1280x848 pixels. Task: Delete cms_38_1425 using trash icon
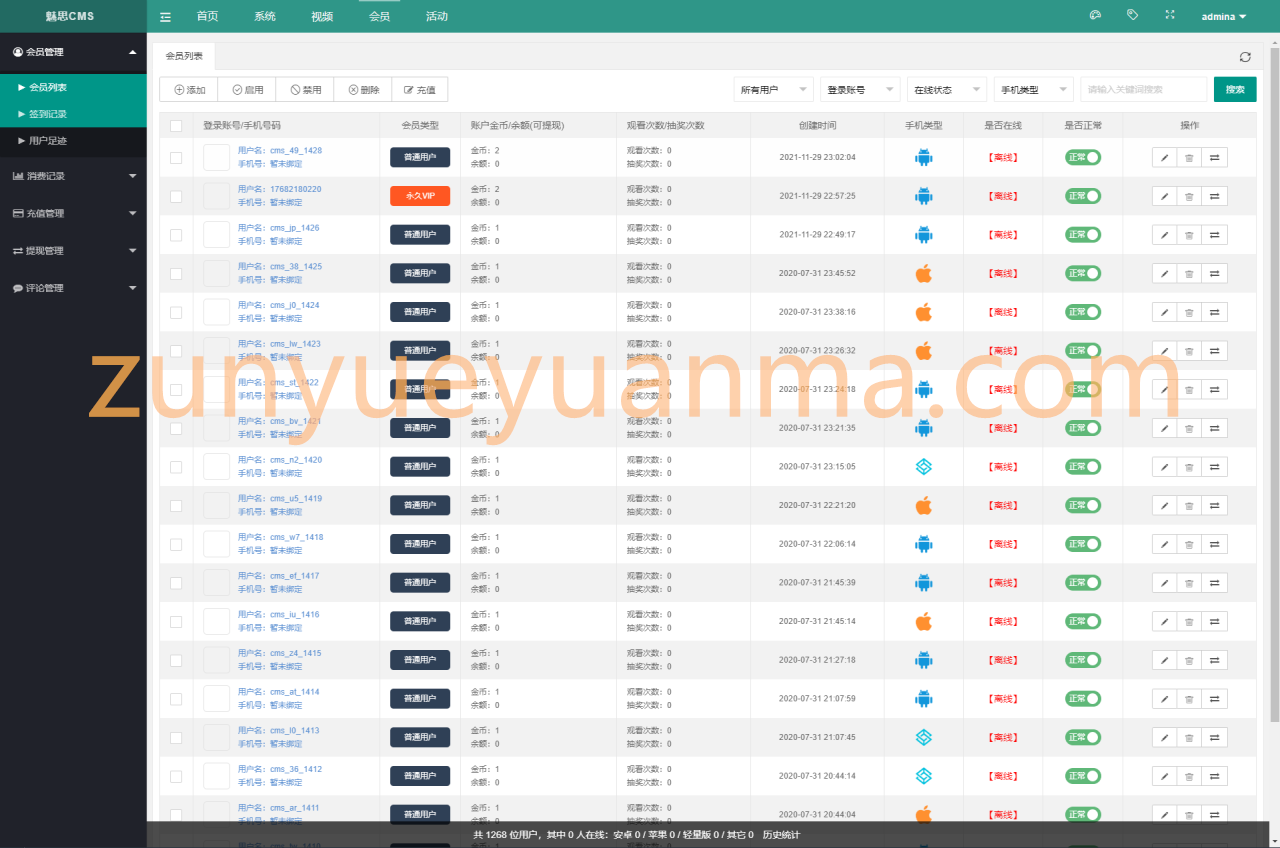coord(1189,273)
